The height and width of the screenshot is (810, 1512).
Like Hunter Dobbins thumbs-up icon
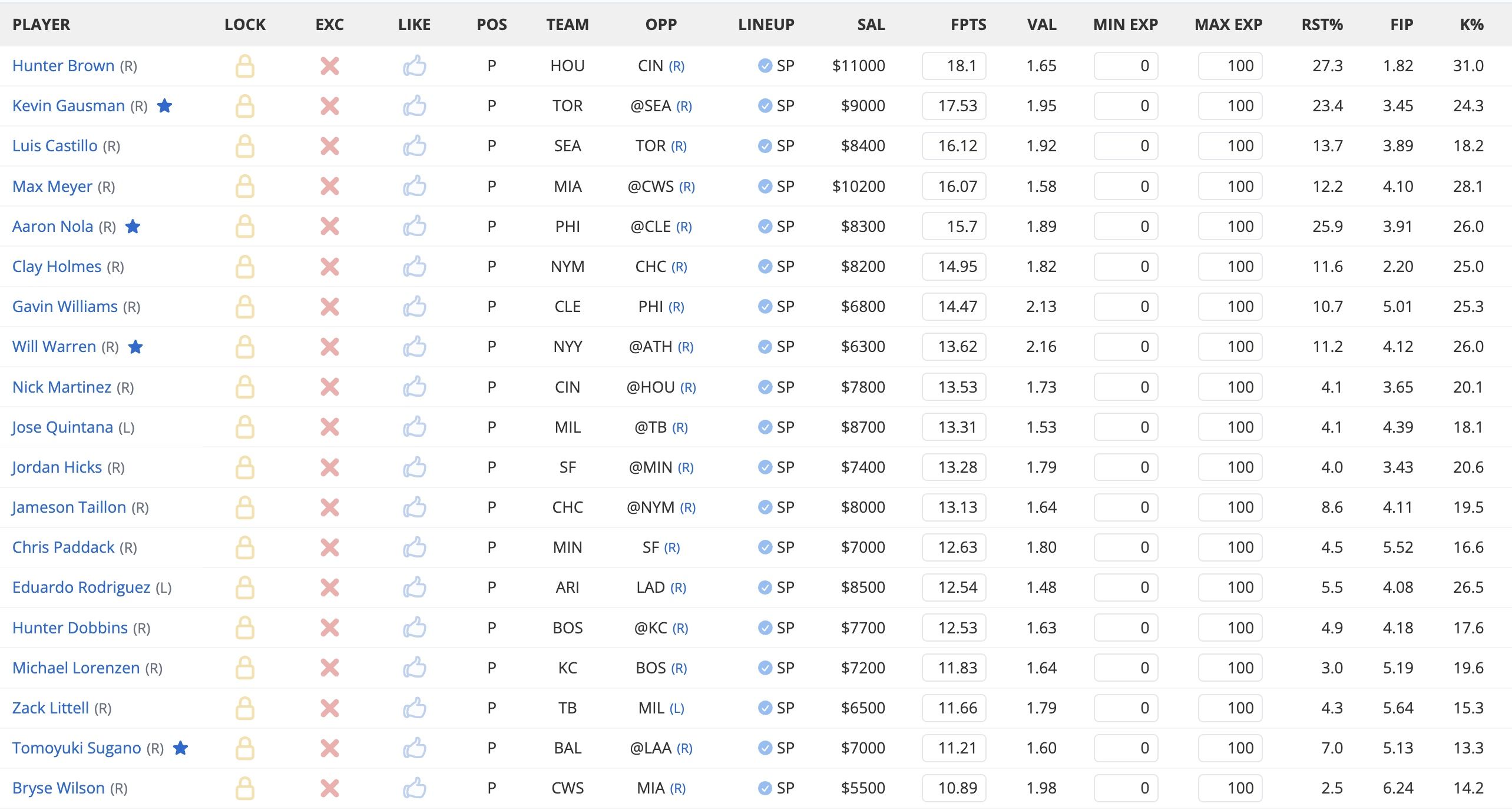coord(415,628)
